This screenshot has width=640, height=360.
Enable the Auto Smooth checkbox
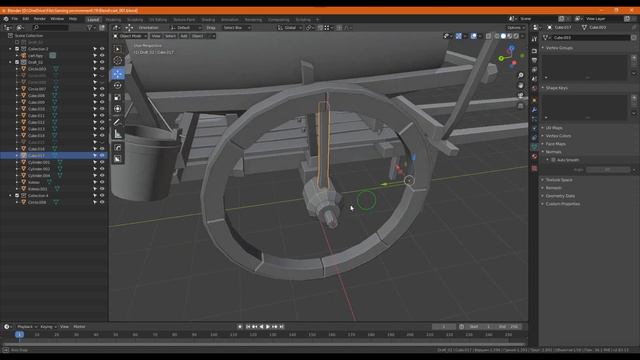553,160
